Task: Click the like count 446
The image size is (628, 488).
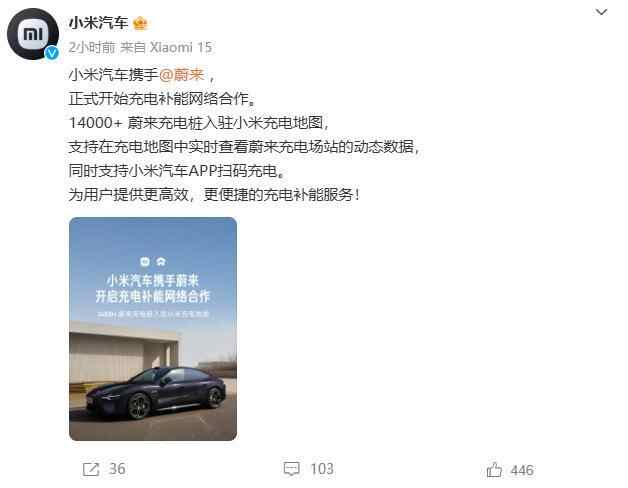Action: click(x=522, y=470)
